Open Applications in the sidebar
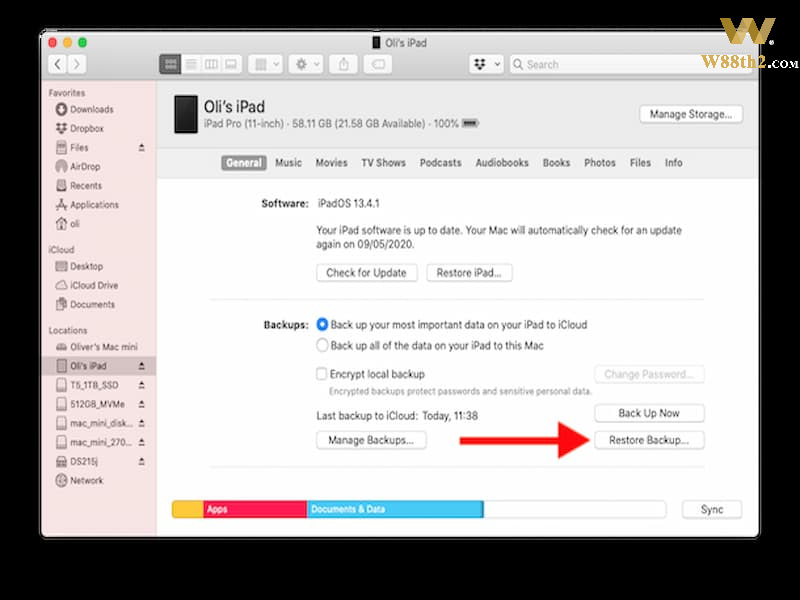 click(x=87, y=205)
